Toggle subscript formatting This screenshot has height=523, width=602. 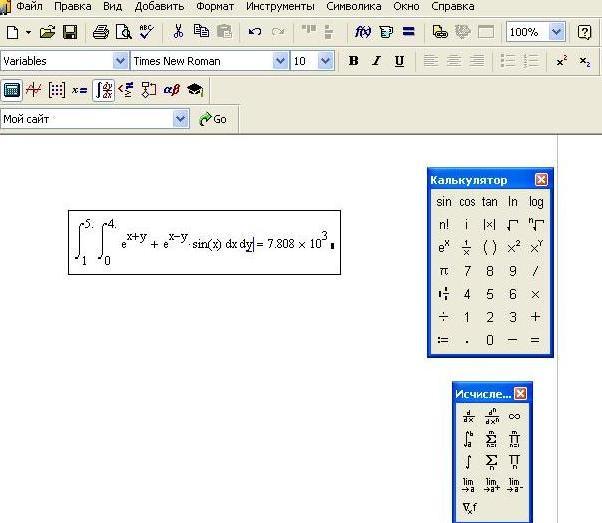[585, 61]
